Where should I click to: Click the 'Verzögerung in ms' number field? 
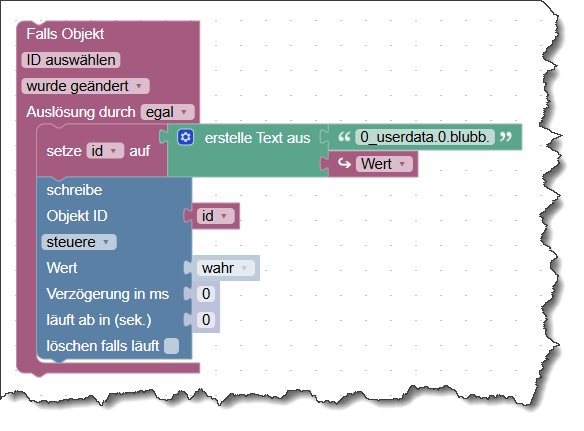206,294
